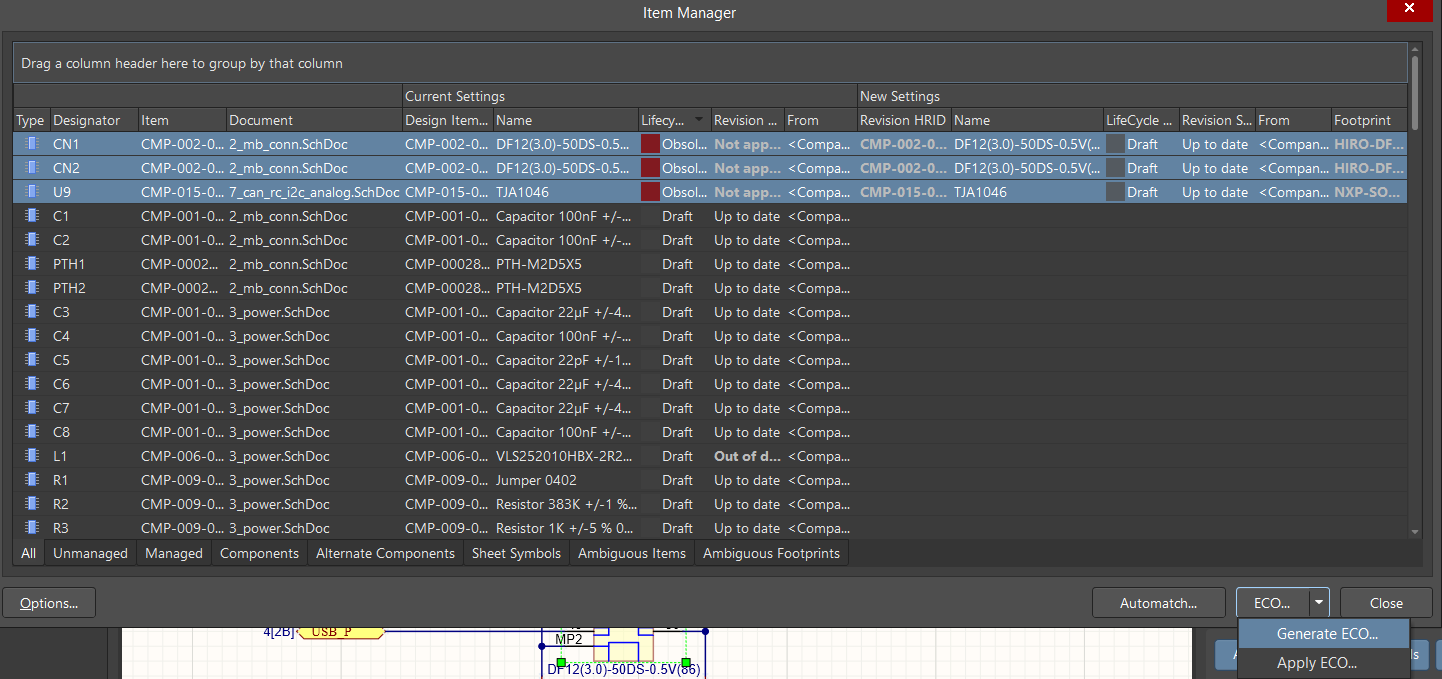Click the component type icon for CN1
This screenshot has width=1442, height=679.
point(31,144)
